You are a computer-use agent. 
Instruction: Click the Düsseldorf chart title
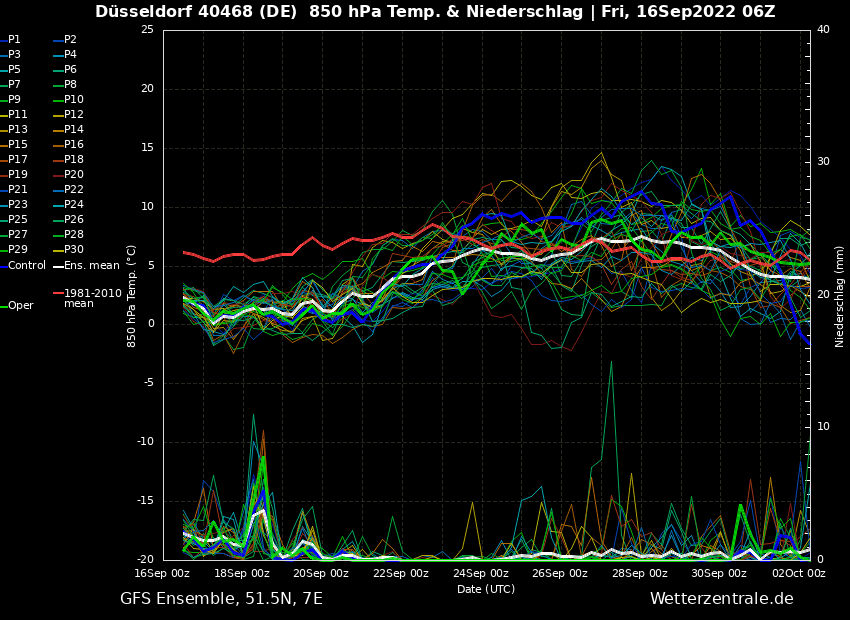click(x=435, y=12)
